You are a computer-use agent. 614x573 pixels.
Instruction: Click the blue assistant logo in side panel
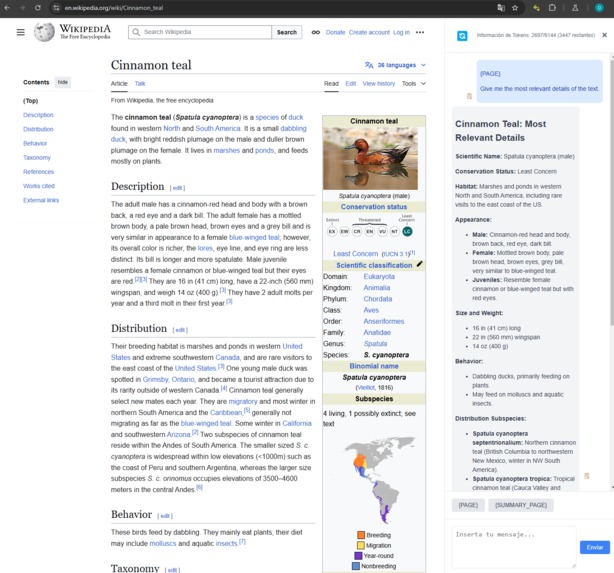(462, 36)
